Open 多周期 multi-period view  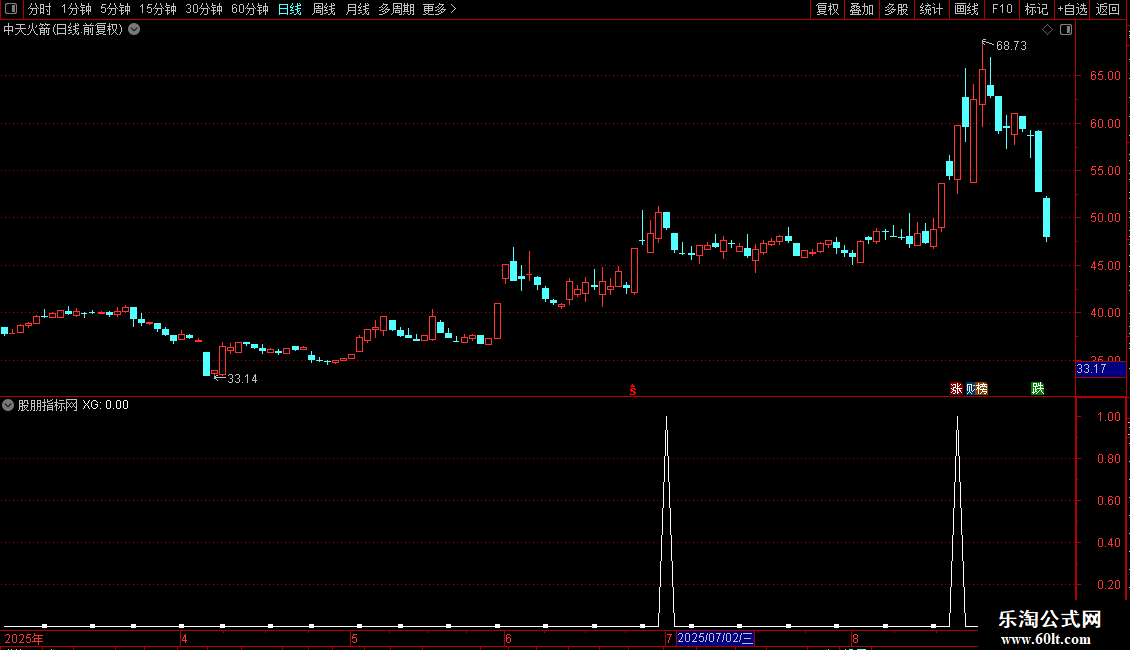tap(396, 9)
